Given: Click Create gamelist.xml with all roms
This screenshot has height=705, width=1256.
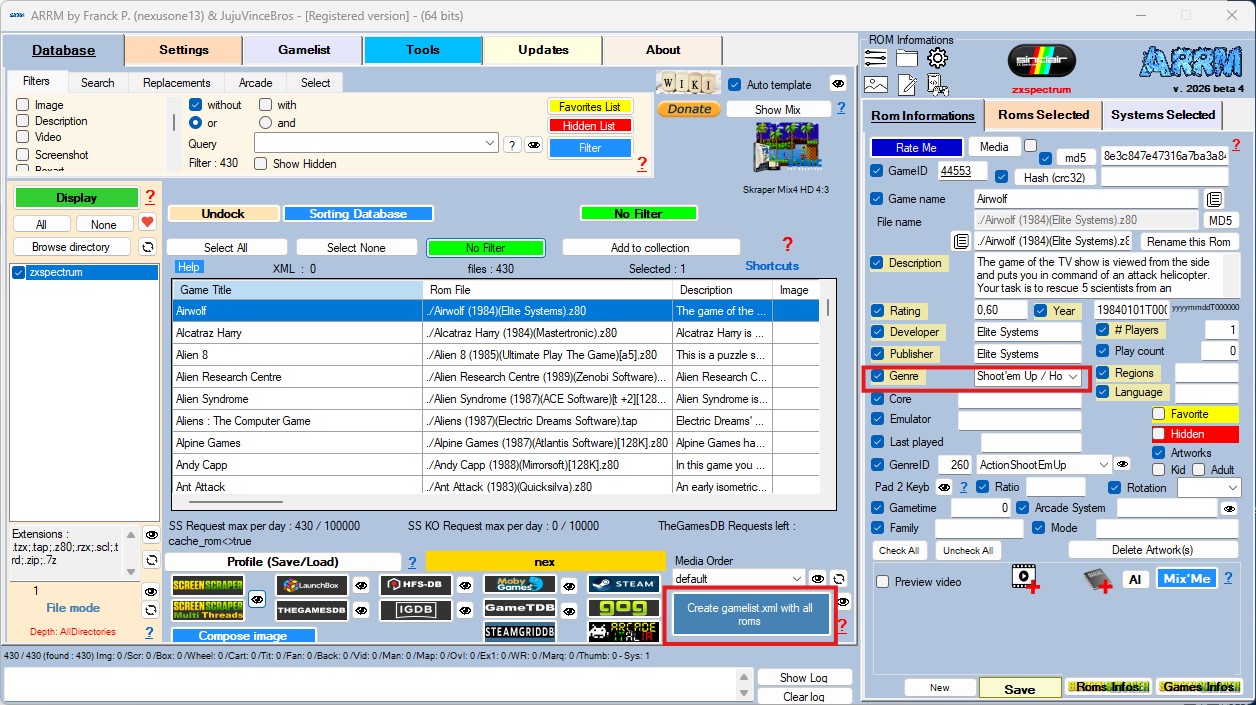Looking at the screenshot, I should tap(749, 614).
